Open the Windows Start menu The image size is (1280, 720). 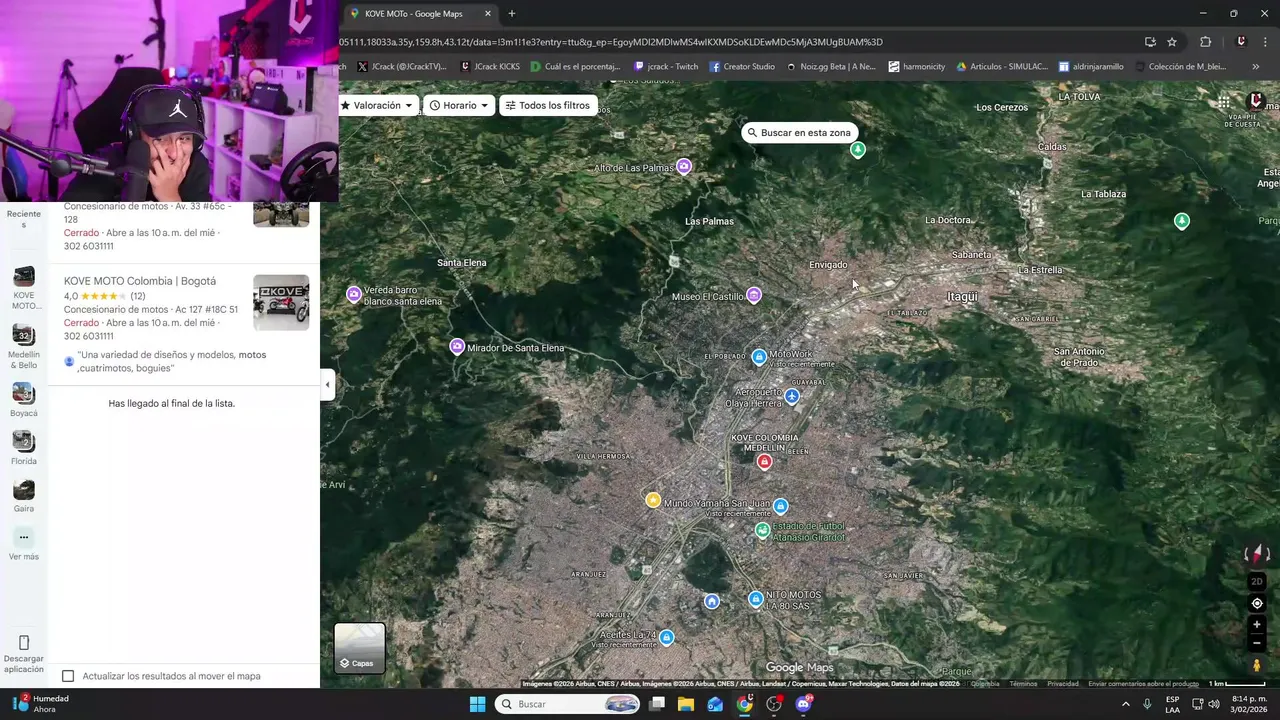point(477,704)
